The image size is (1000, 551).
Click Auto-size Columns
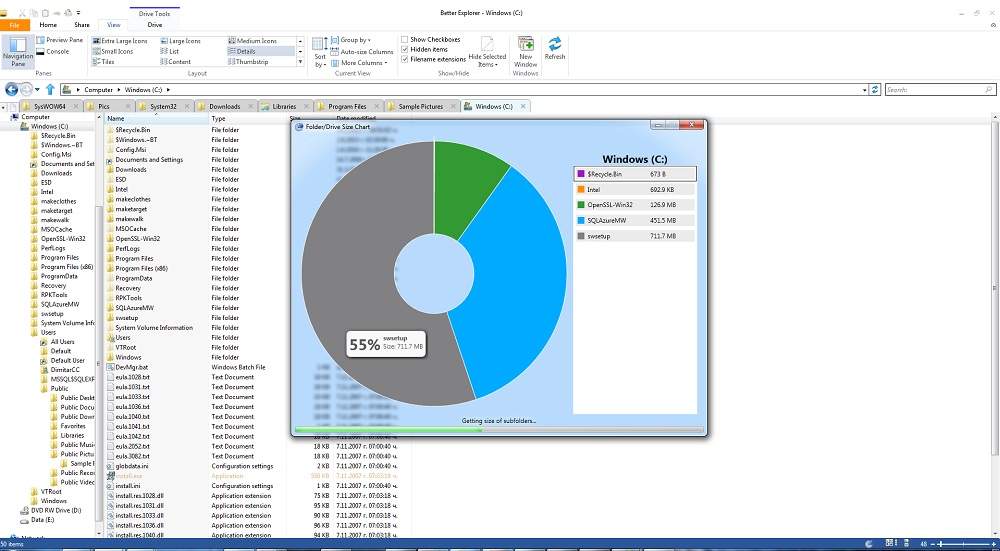(x=362, y=52)
